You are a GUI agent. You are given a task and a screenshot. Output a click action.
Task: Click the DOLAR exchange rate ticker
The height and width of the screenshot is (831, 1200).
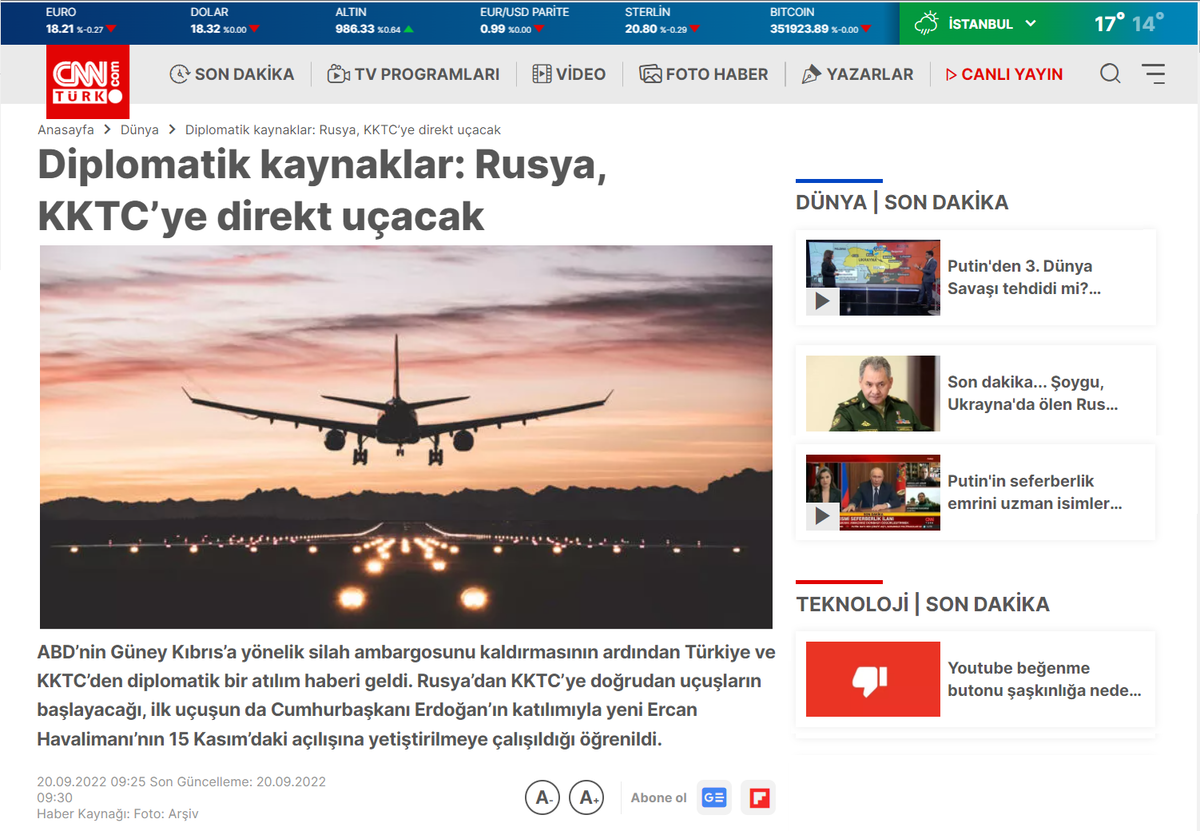226,21
